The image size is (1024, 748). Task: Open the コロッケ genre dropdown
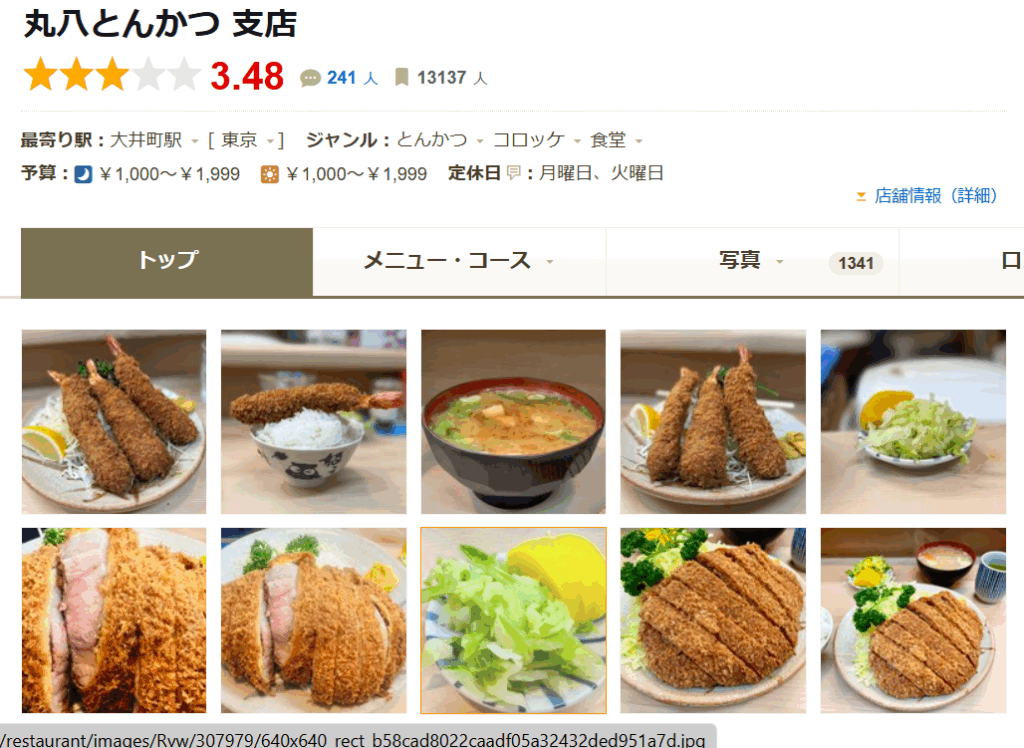(577, 141)
